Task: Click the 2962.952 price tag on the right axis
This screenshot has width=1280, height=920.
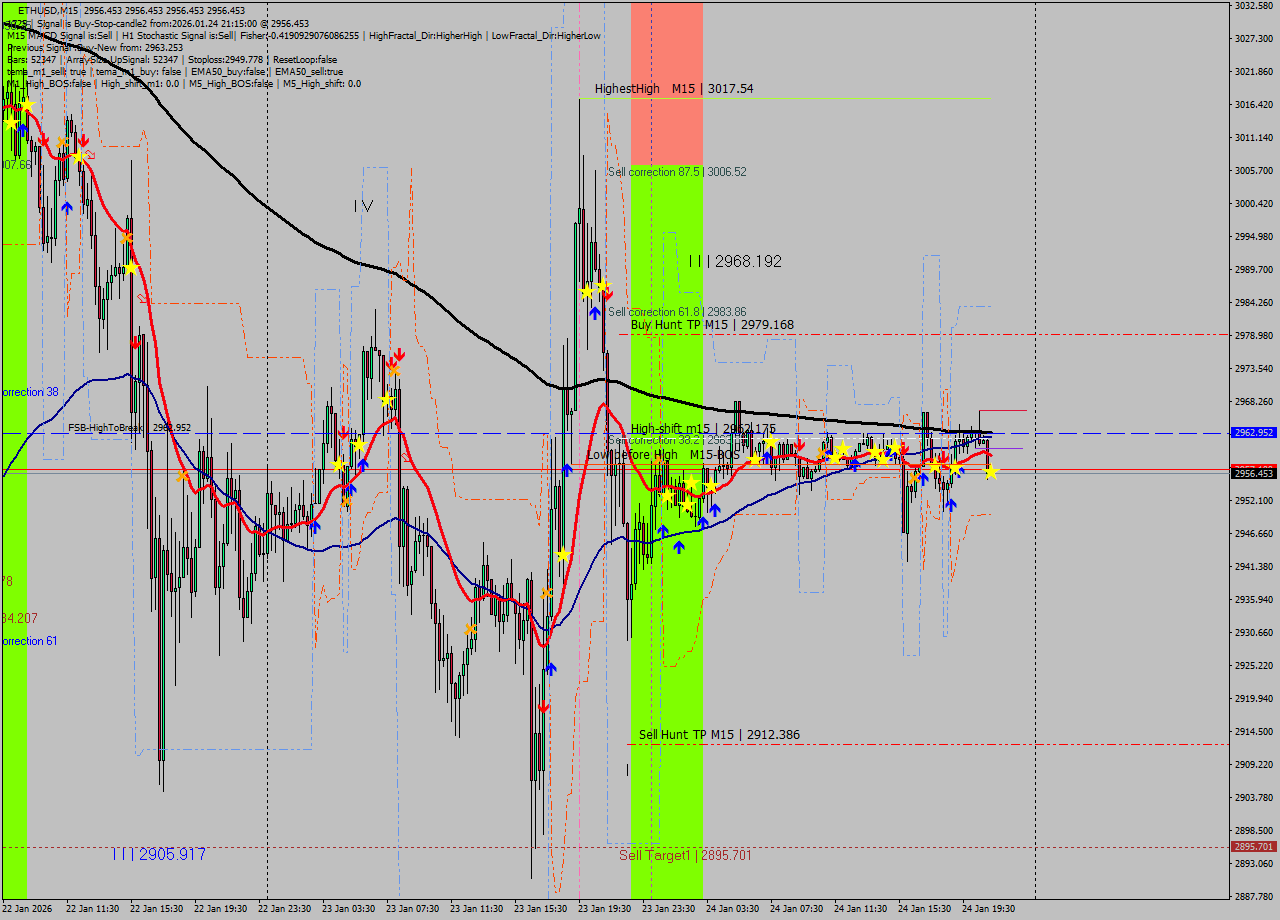Action: click(x=1253, y=434)
